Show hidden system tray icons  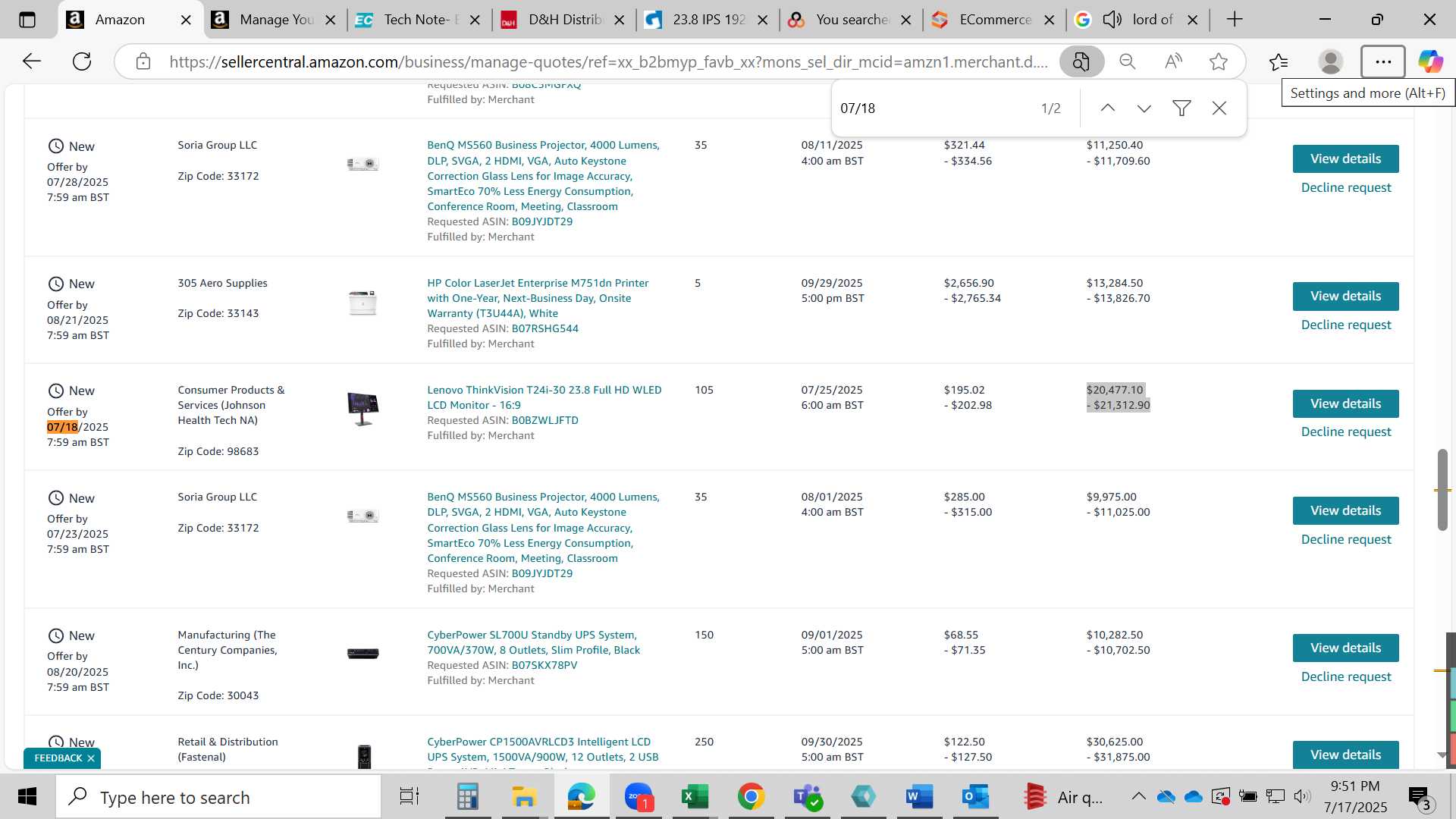pos(1138,796)
